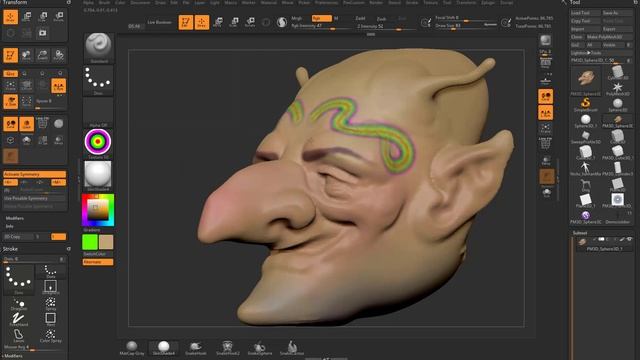Open the Texture menu

click(x=430, y=2)
